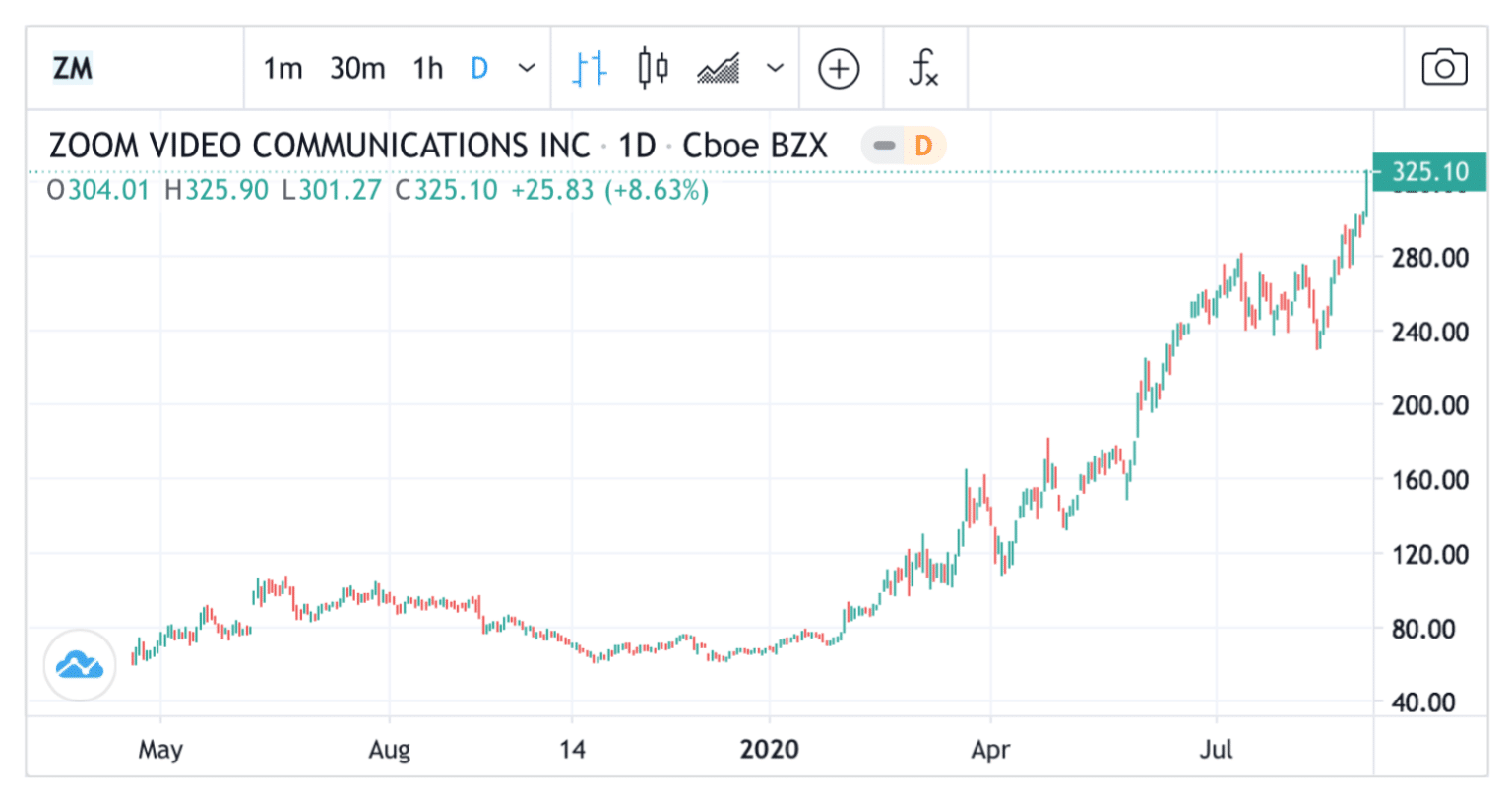
Task: Open the timeframe dropdown chevron
Action: click(528, 67)
